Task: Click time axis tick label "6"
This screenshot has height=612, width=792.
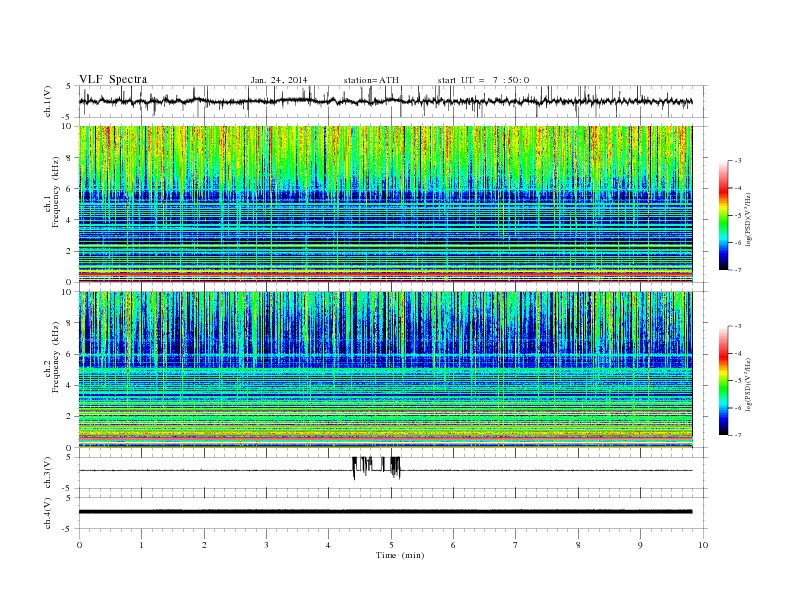Action: (x=454, y=545)
